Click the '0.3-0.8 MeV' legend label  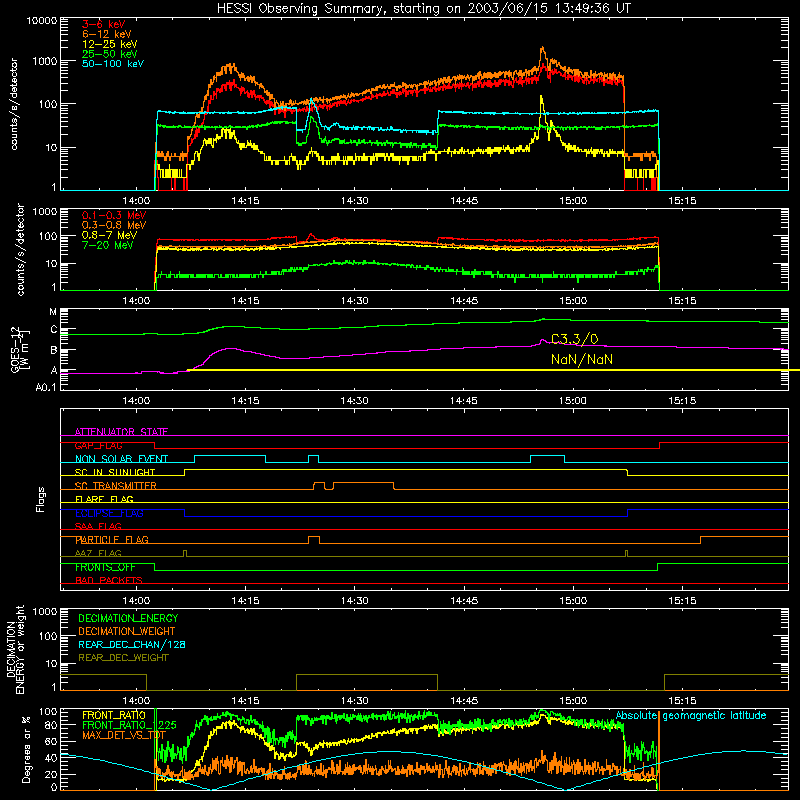[114, 225]
